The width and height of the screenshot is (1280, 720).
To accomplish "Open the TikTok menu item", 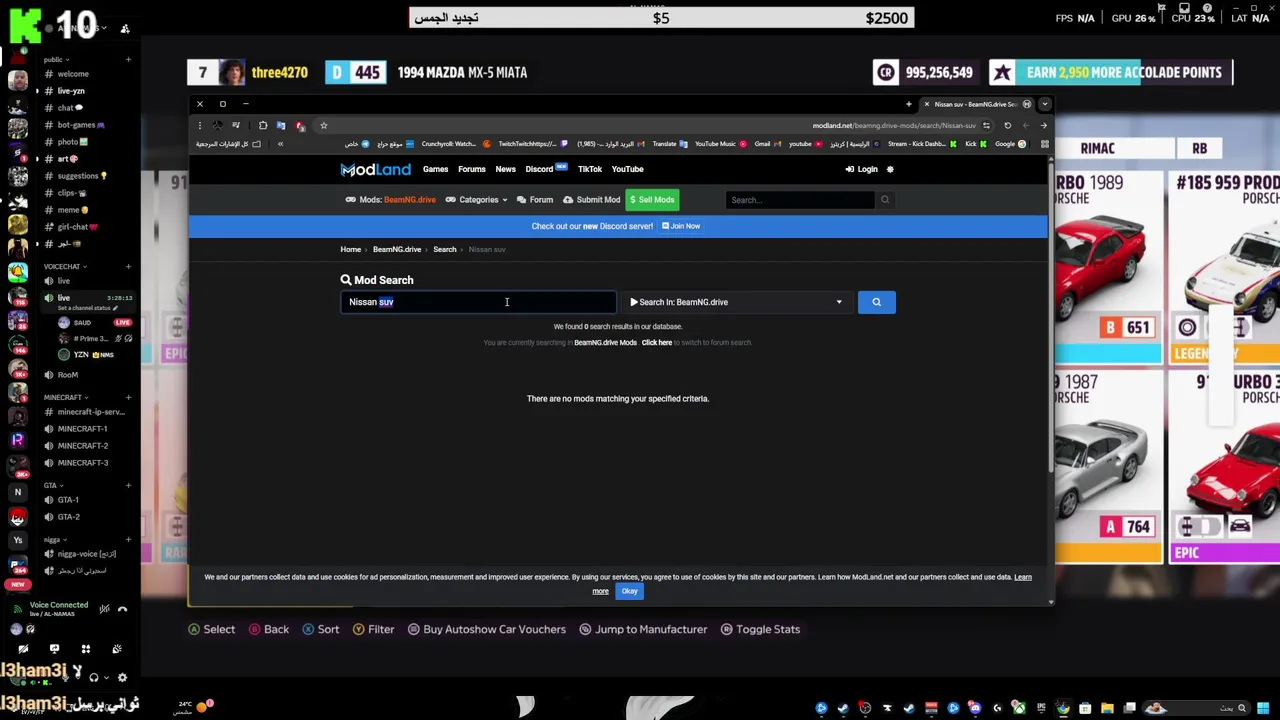I will [x=589, y=169].
